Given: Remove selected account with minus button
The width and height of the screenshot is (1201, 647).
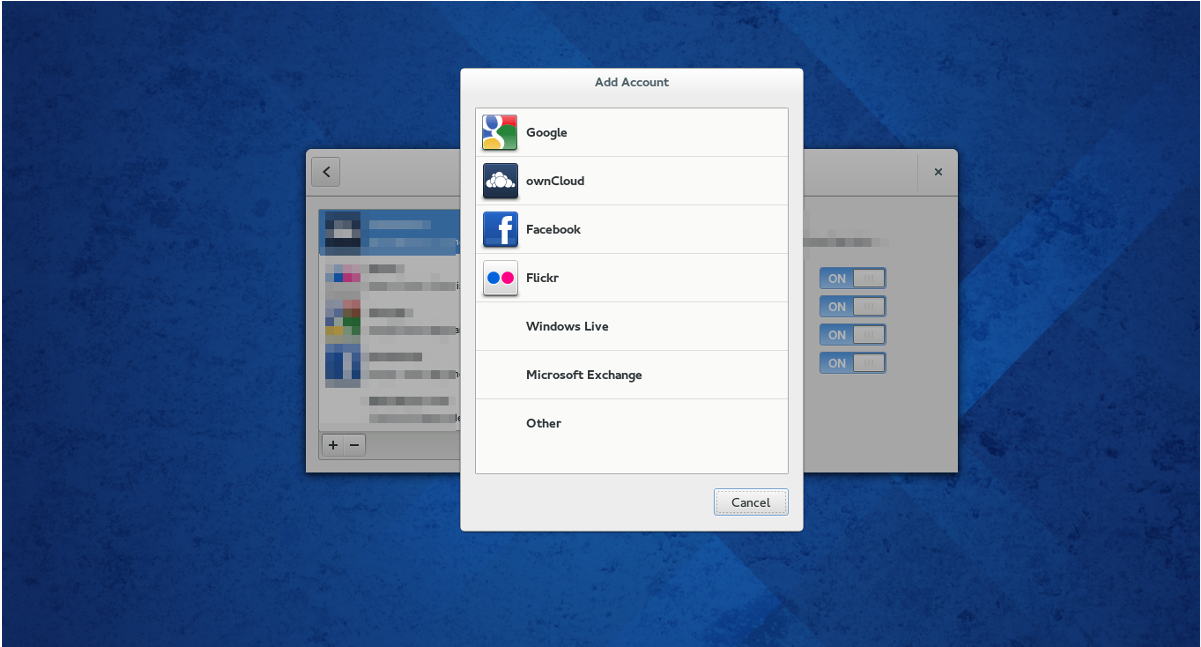Looking at the screenshot, I should (x=355, y=445).
